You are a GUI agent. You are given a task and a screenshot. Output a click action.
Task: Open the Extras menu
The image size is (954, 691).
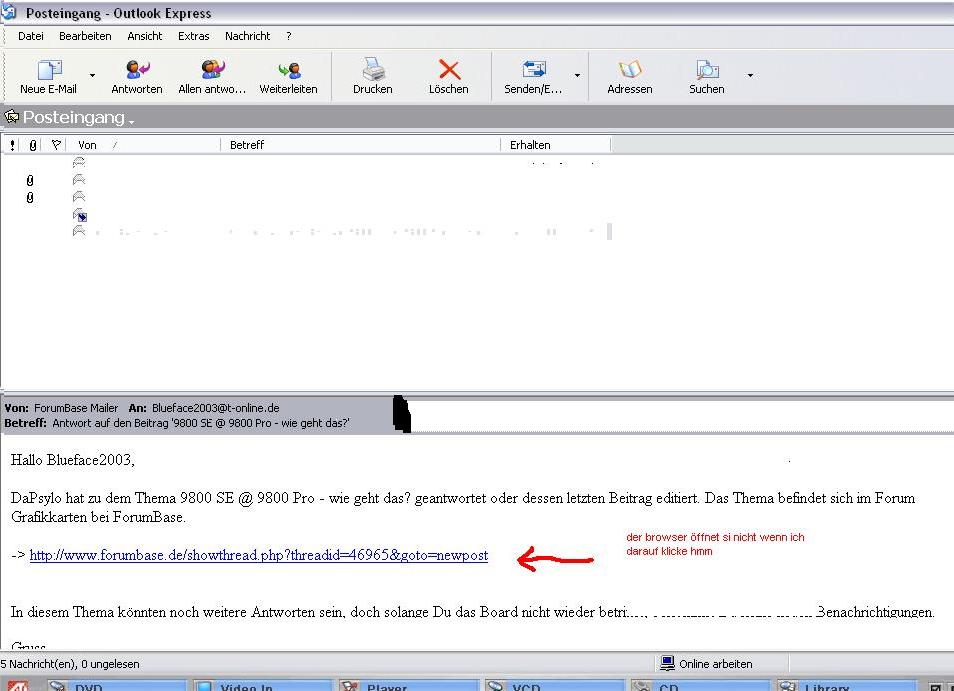pyautogui.click(x=193, y=36)
